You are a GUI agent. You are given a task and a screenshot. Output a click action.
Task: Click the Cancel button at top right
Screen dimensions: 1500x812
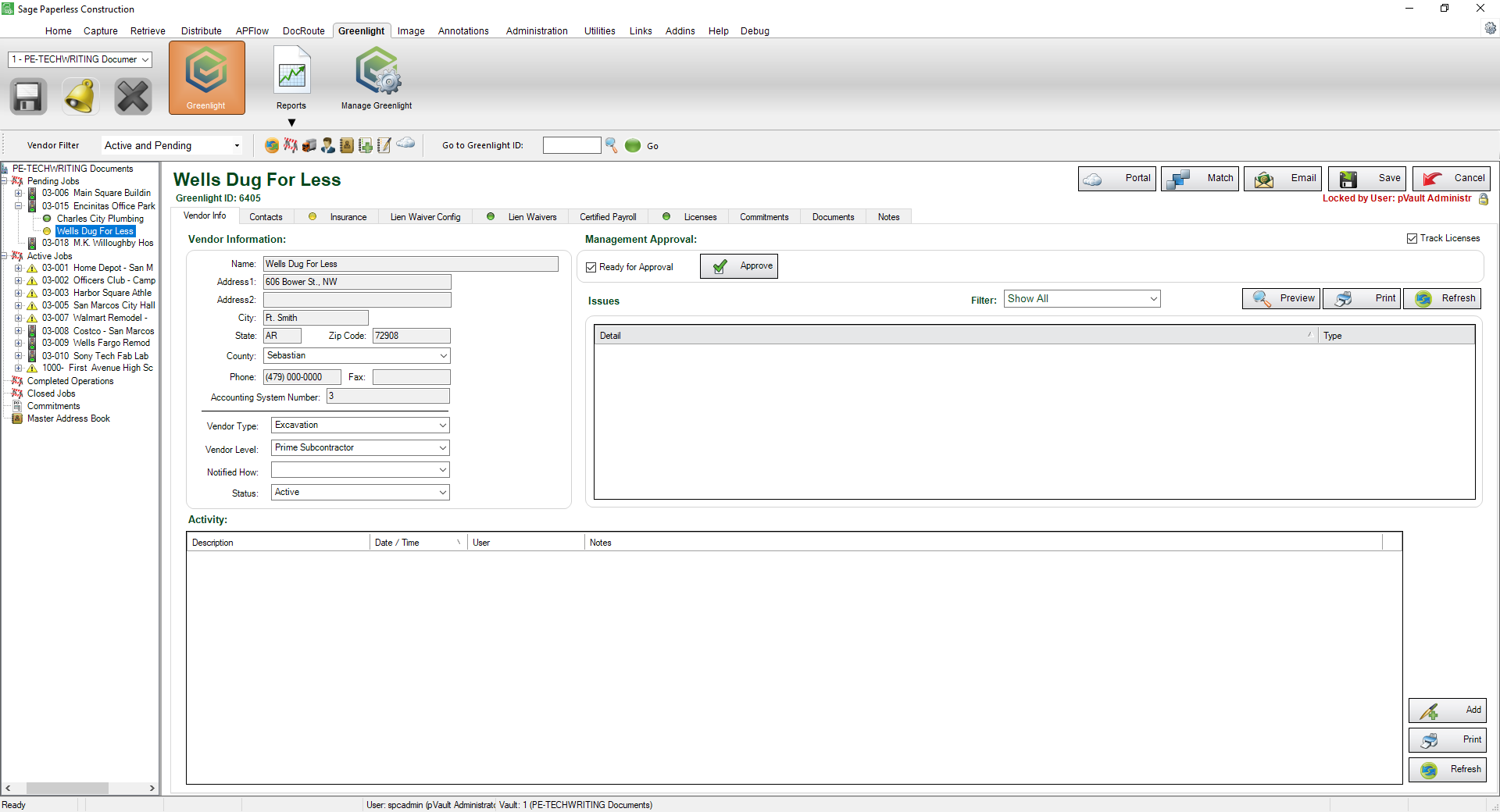coord(1452,179)
